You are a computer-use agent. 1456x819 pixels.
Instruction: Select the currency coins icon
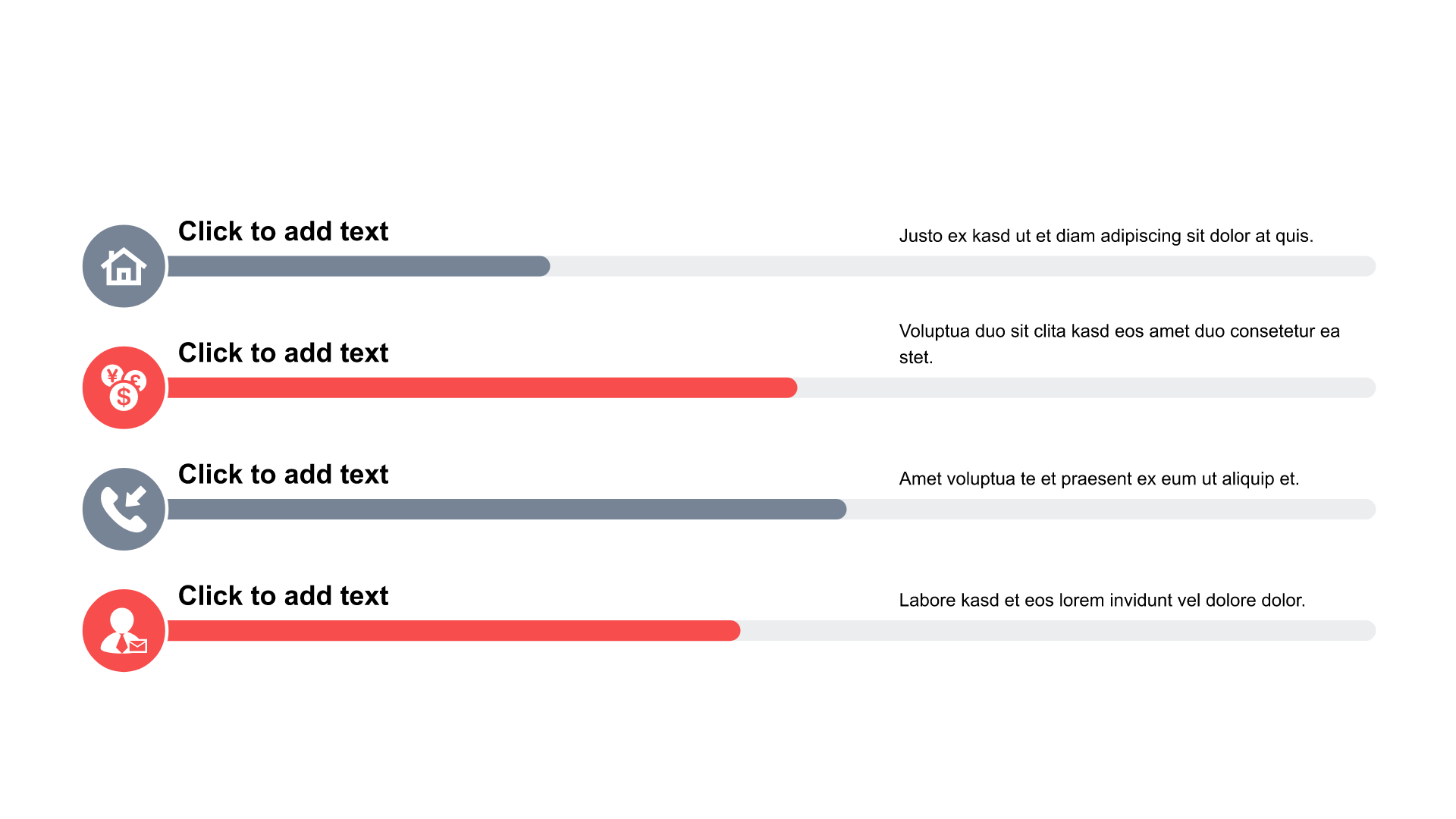tap(124, 388)
